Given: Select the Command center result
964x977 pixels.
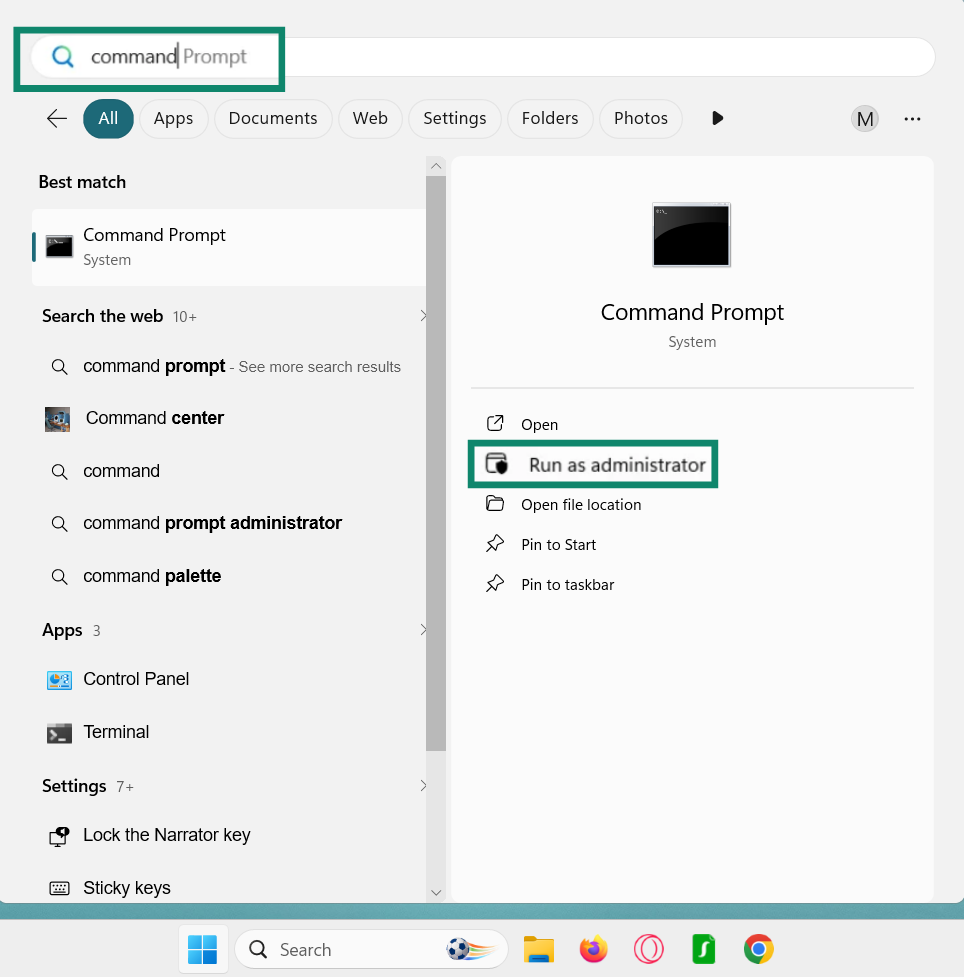Looking at the screenshot, I should point(229,418).
